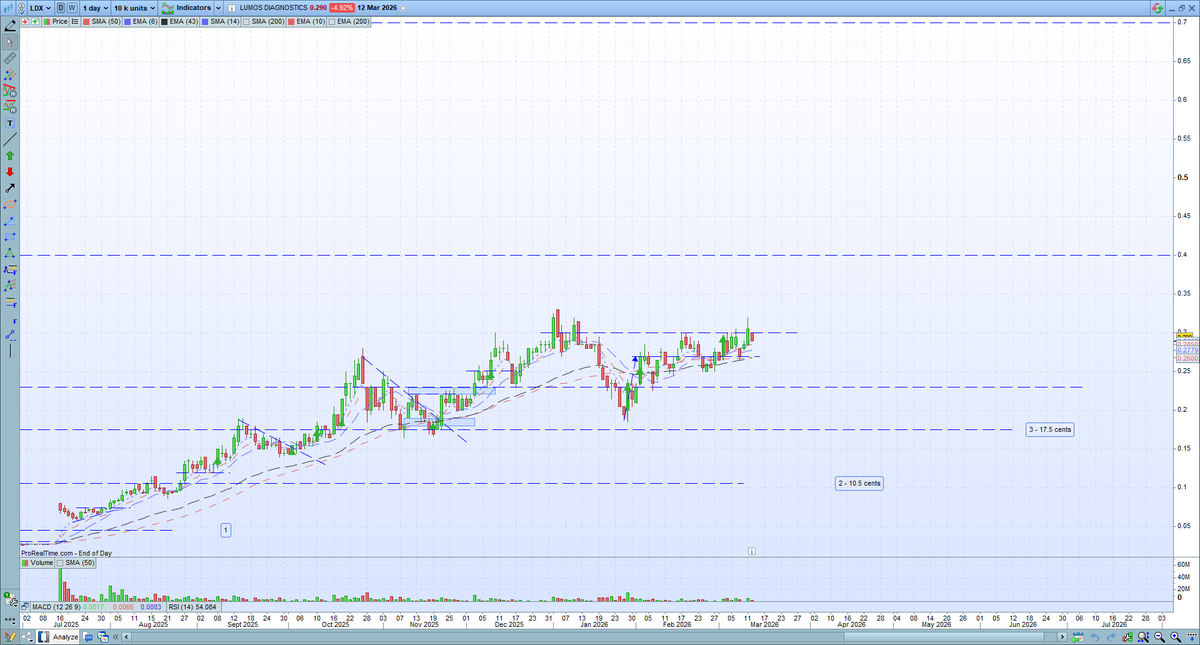This screenshot has height=645, width=1200.
Task: Click the green arrow icon left of Price
Action: 36,22
